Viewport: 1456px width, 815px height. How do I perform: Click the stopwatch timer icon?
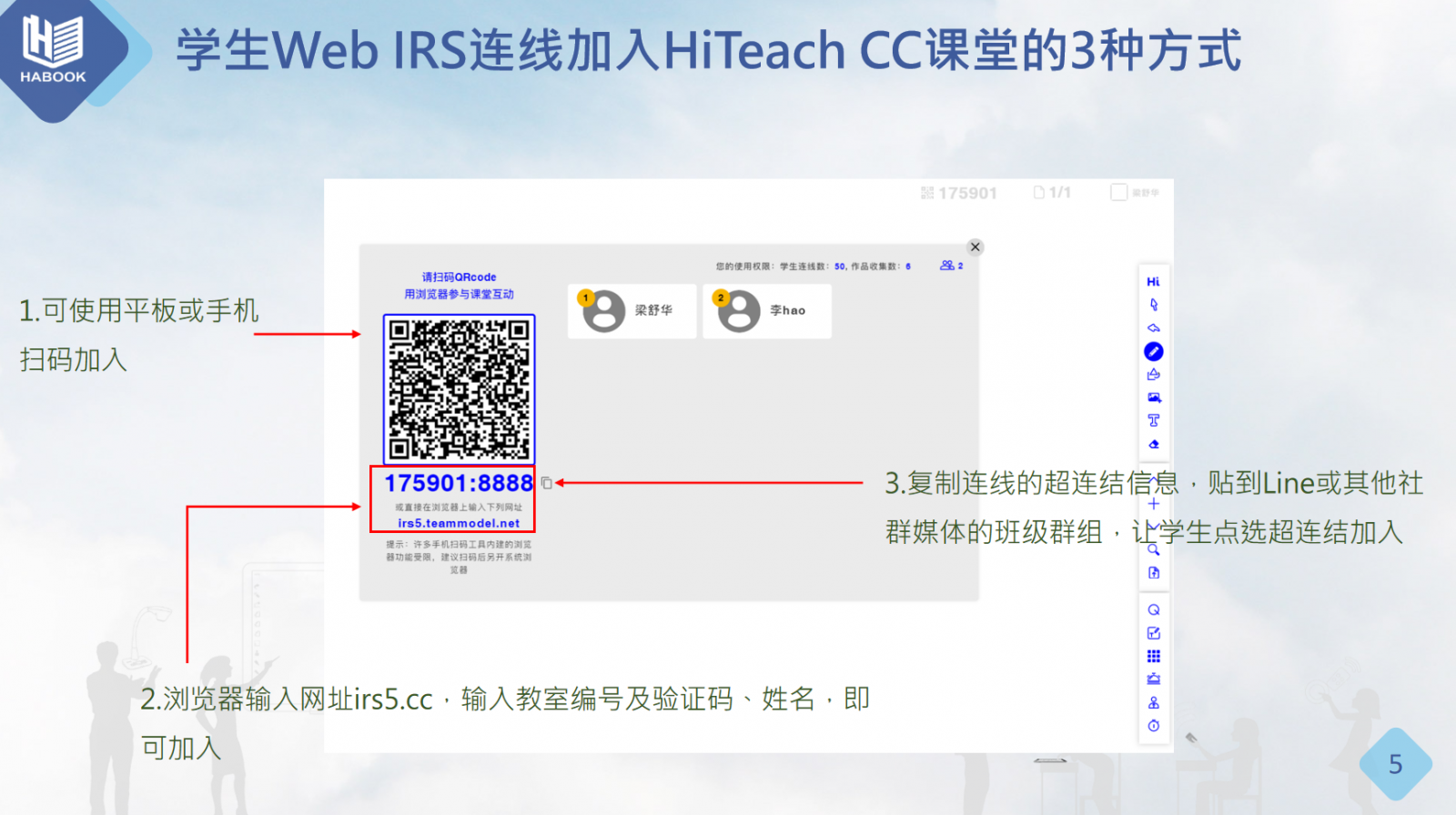[x=1153, y=726]
